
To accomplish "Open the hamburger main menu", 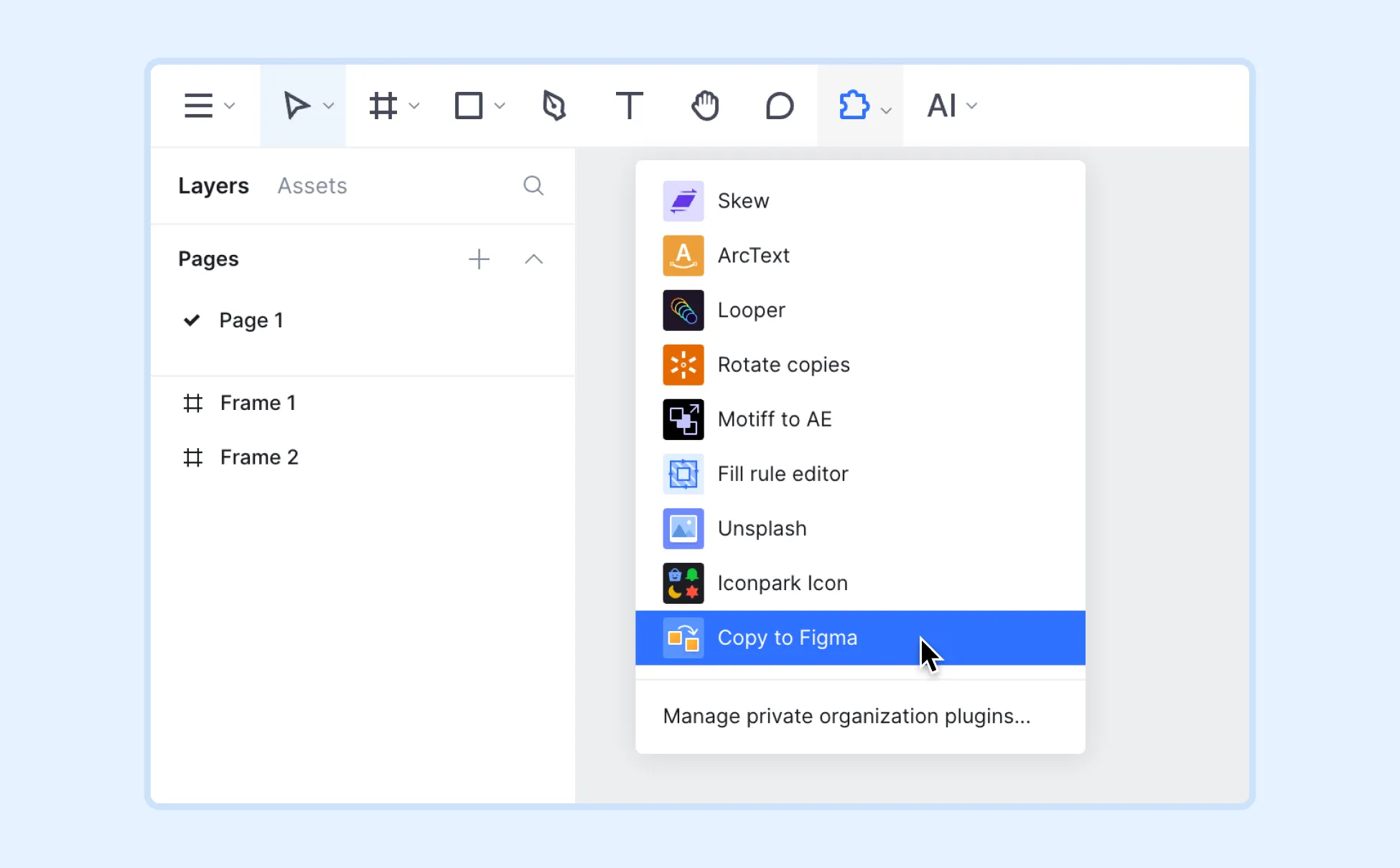I will point(198,106).
